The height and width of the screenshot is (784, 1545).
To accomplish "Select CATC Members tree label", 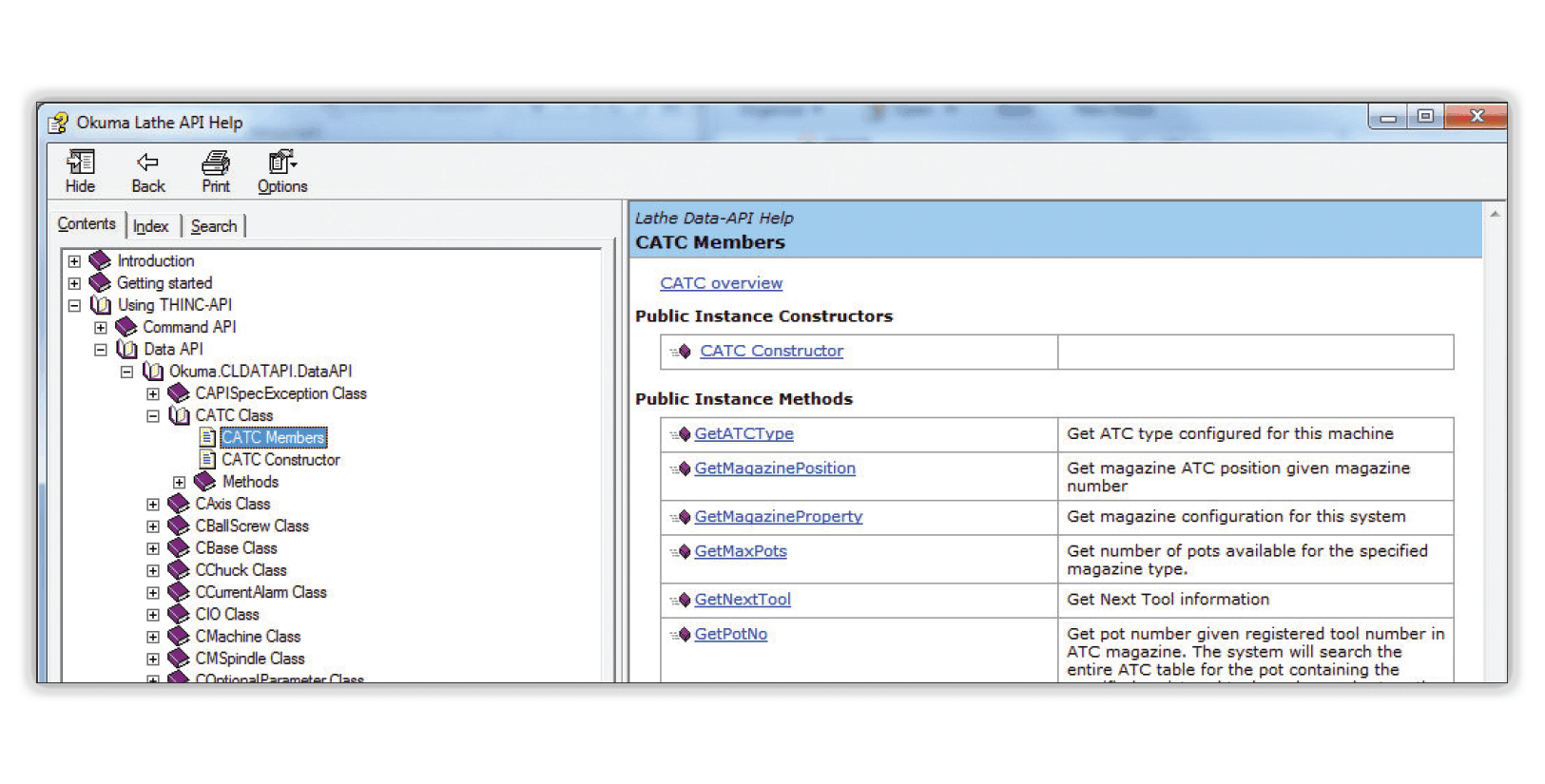I will coord(274,437).
